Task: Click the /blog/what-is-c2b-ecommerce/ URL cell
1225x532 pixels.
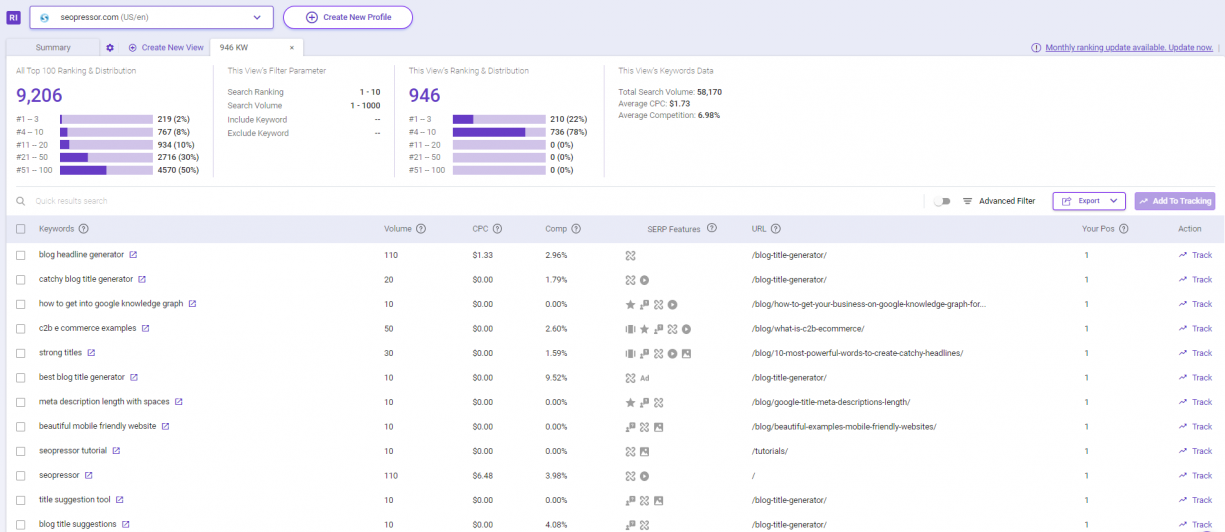Action: (807, 328)
